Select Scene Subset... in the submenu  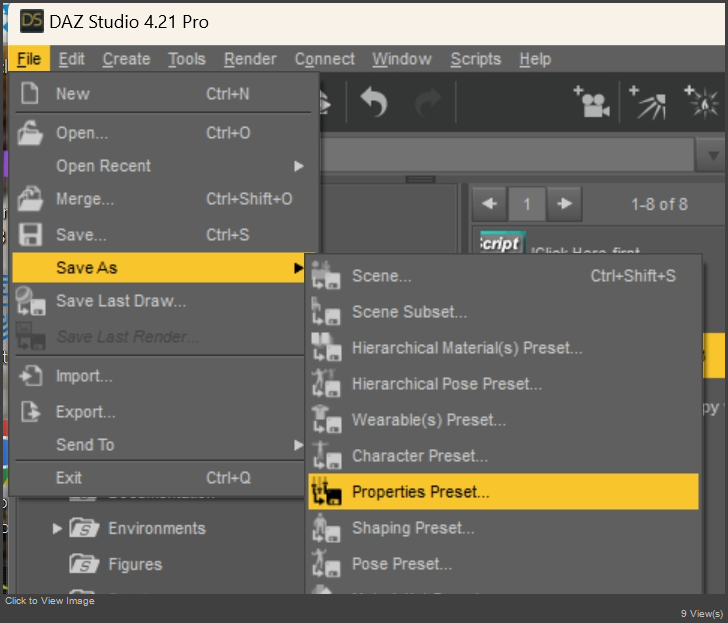click(503, 312)
